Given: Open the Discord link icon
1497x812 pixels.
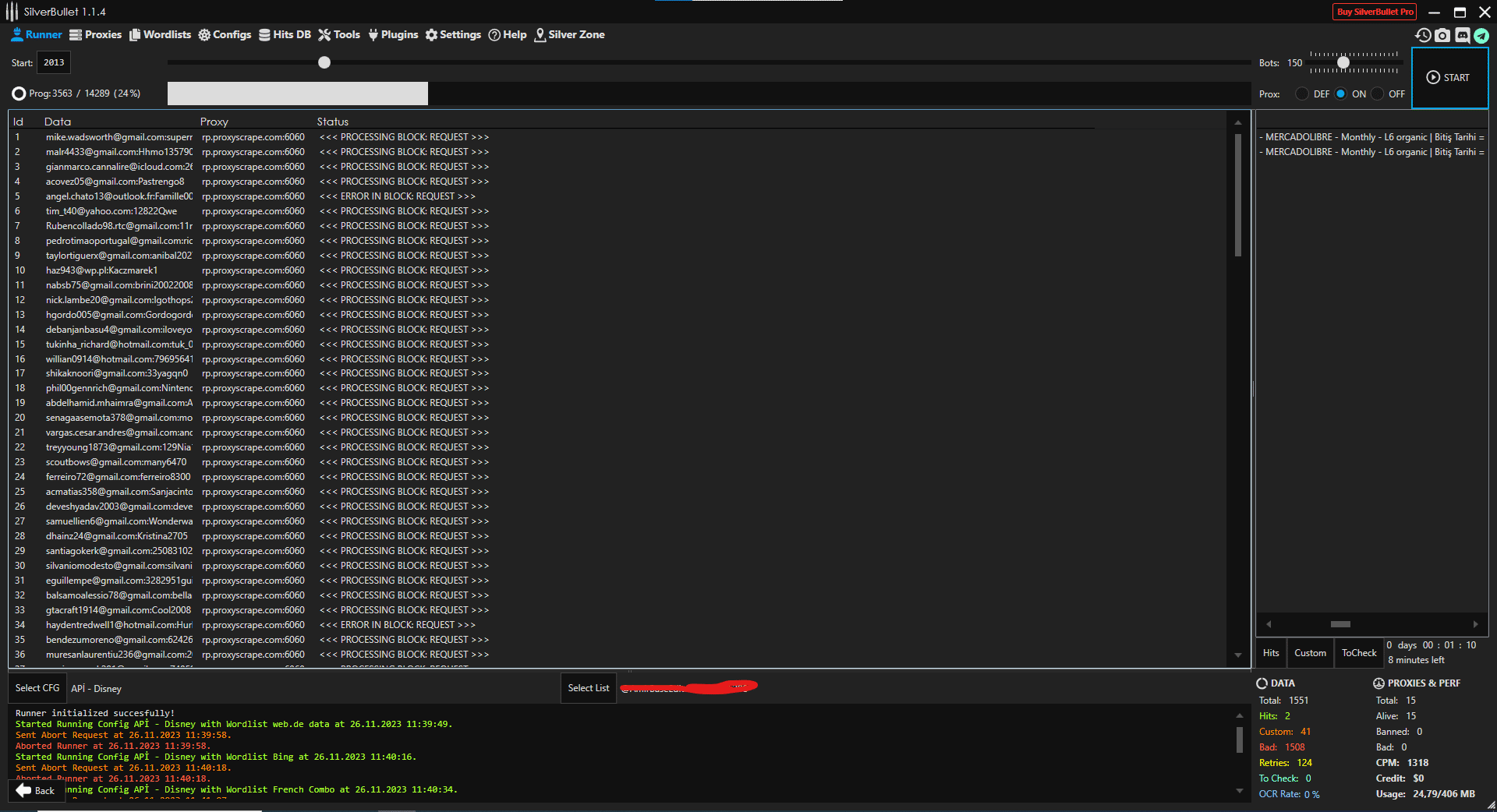Looking at the screenshot, I should click(x=1461, y=35).
